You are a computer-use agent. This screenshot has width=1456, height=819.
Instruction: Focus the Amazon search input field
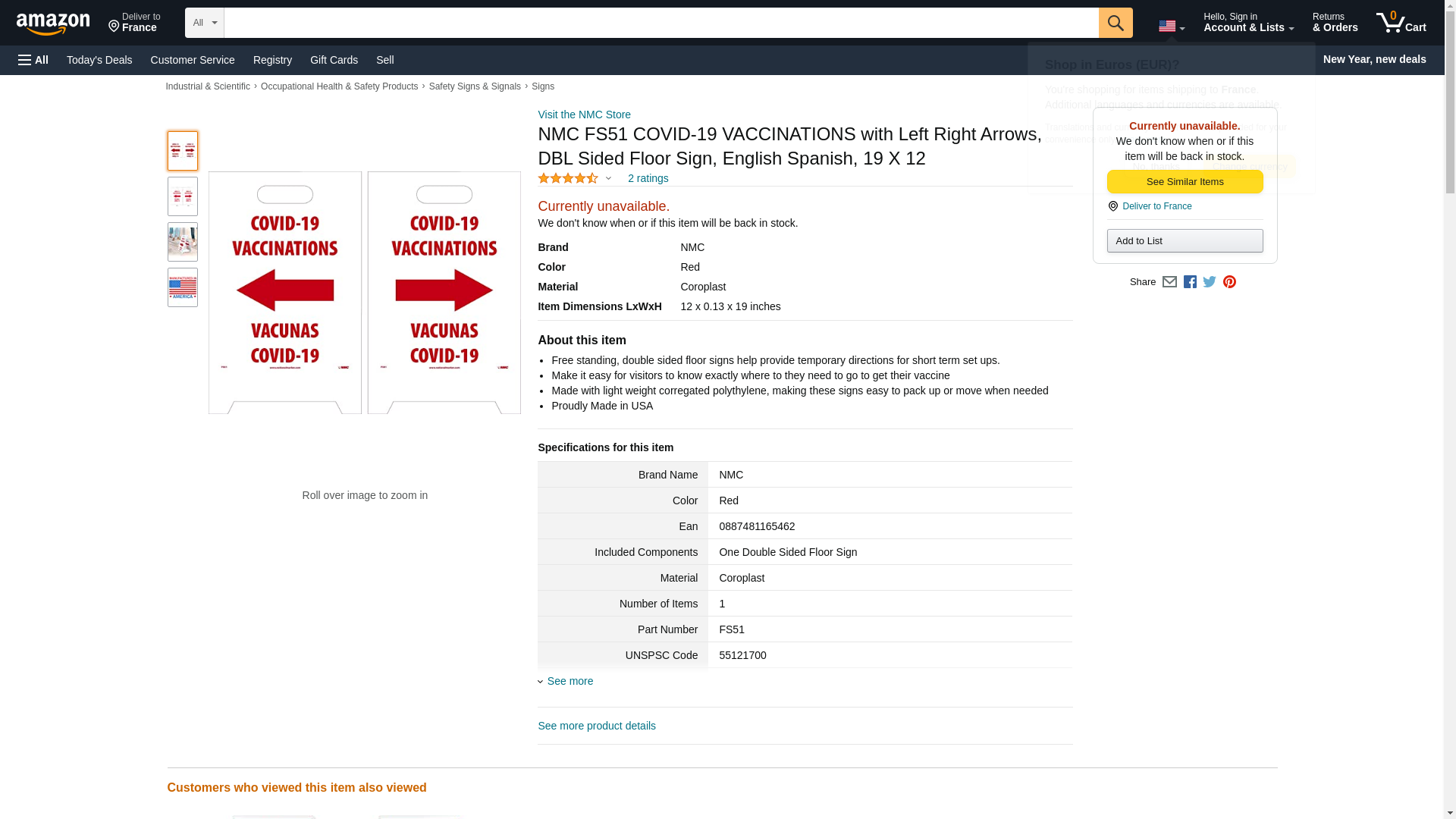click(x=661, y=23)
